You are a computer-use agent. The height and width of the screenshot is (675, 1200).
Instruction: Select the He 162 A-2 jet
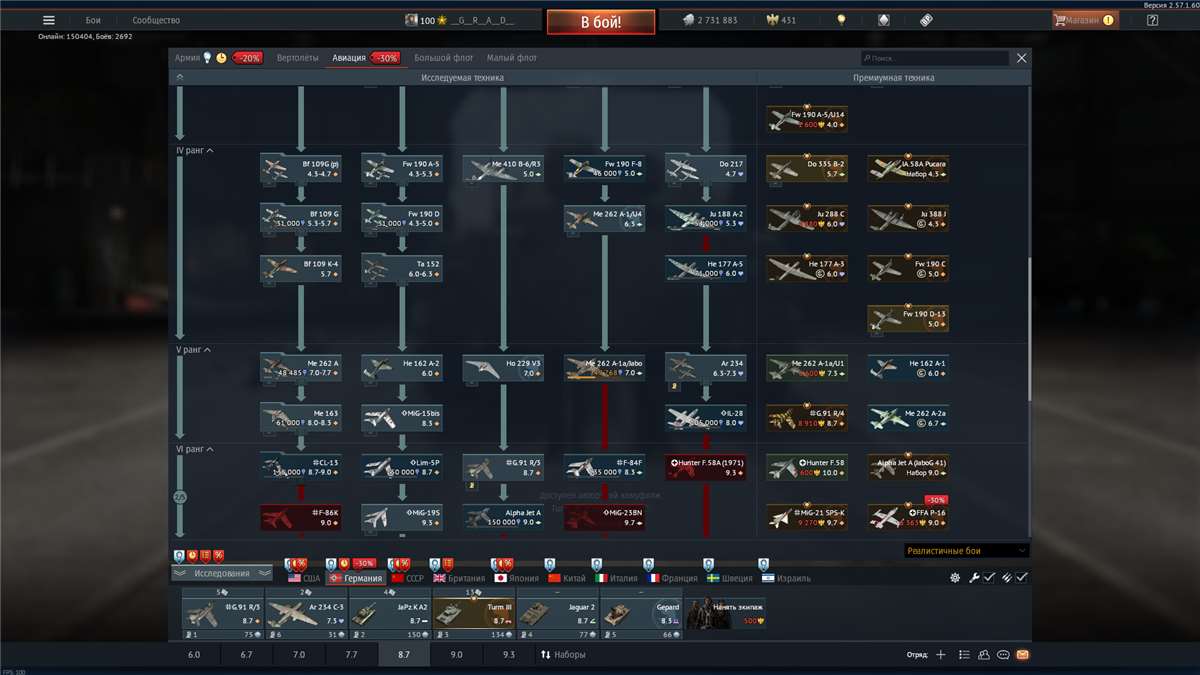pos(402,368)
